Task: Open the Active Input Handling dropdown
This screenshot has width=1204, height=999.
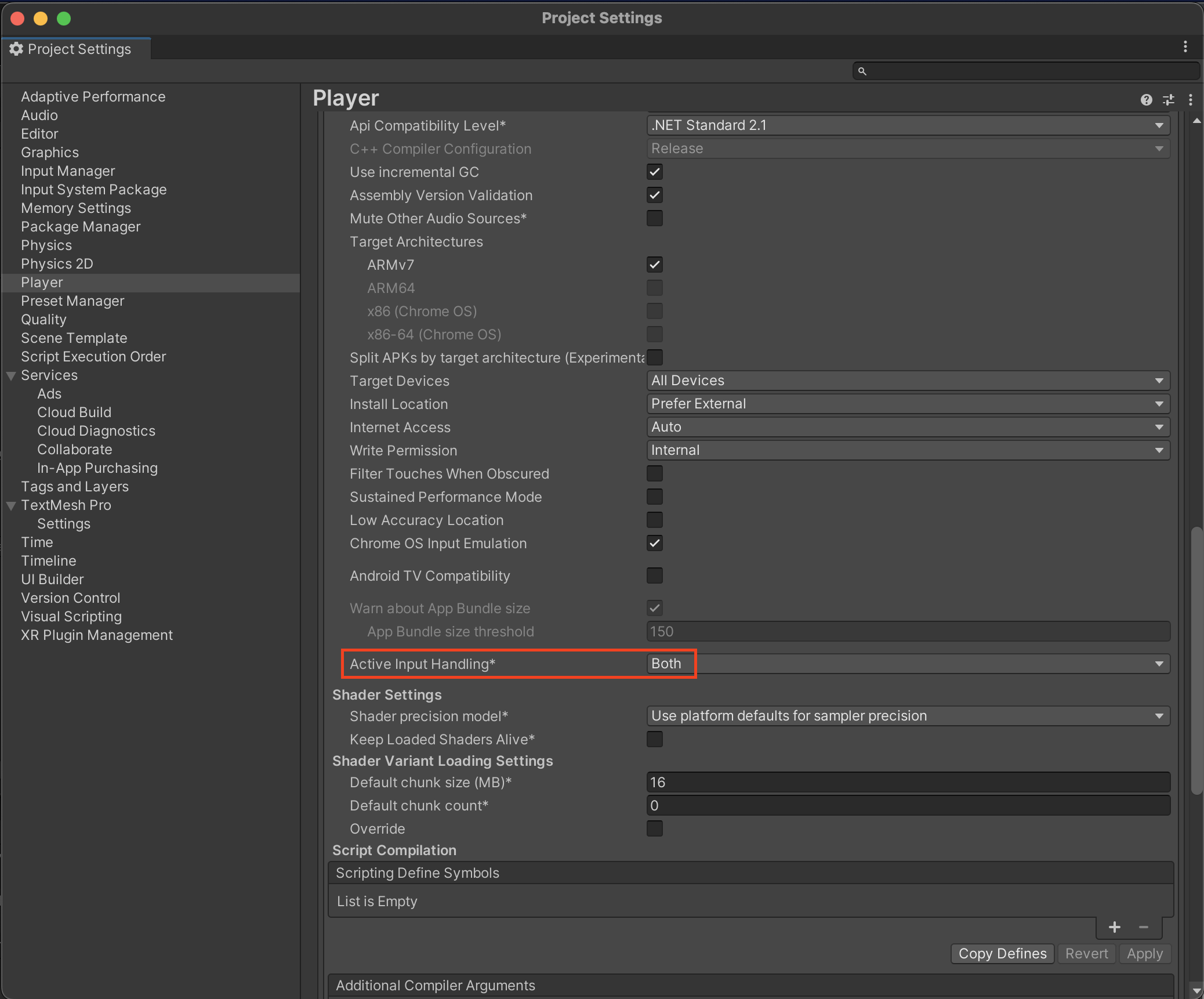Action: tap(908, 664)
